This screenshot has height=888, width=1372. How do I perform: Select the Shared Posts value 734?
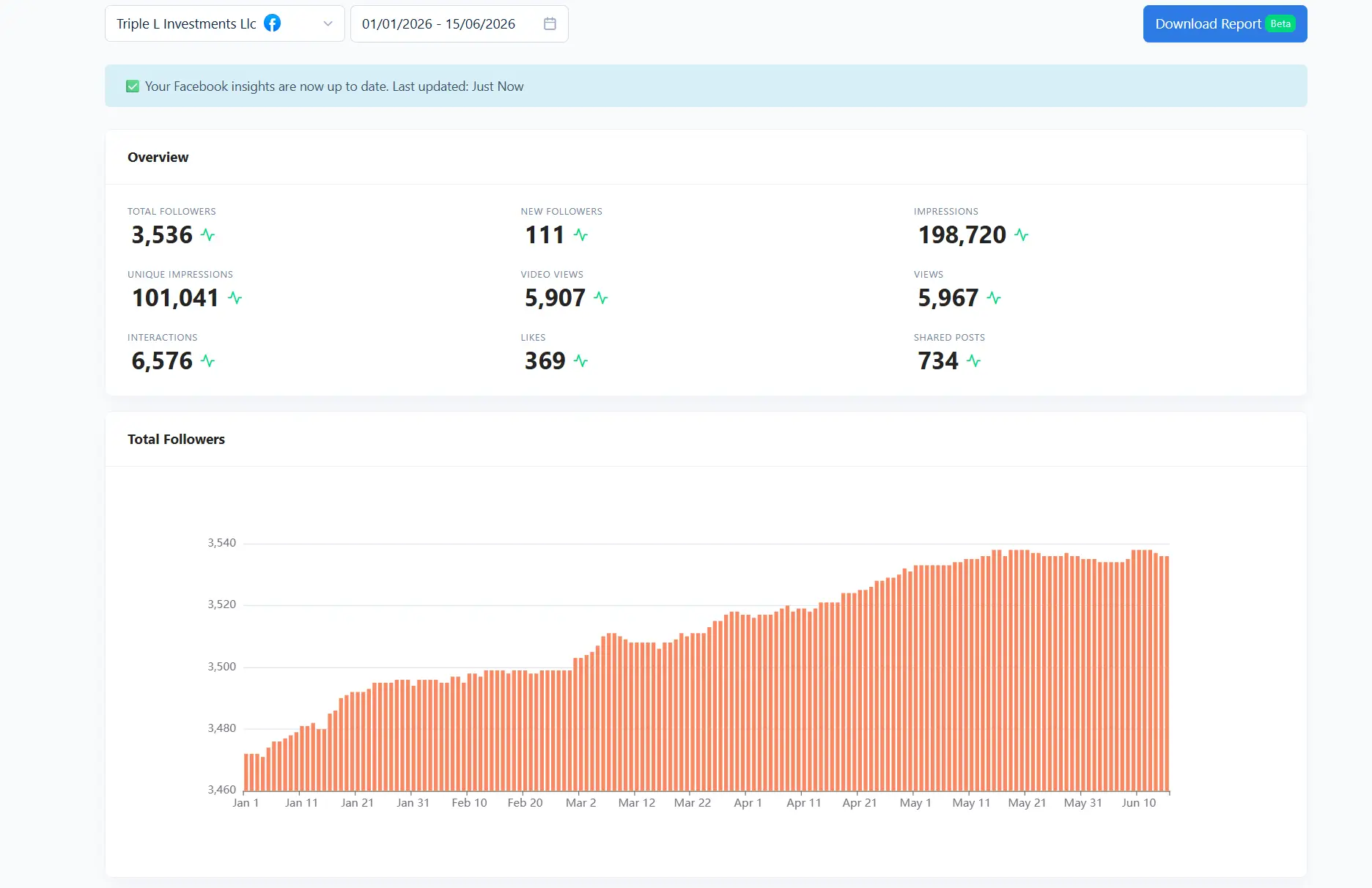938,361
